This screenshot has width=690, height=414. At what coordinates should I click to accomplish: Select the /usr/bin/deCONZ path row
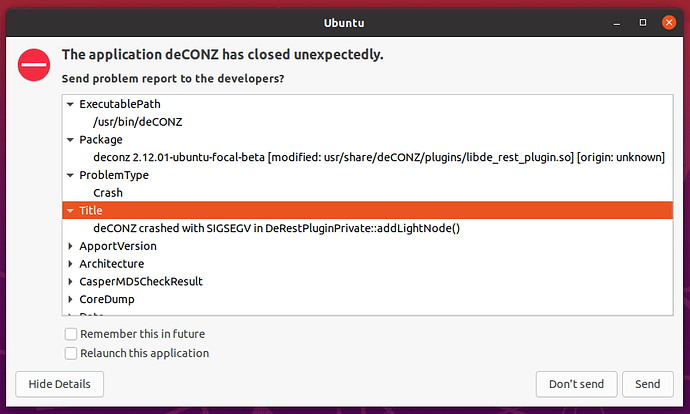tap(367, 122)
